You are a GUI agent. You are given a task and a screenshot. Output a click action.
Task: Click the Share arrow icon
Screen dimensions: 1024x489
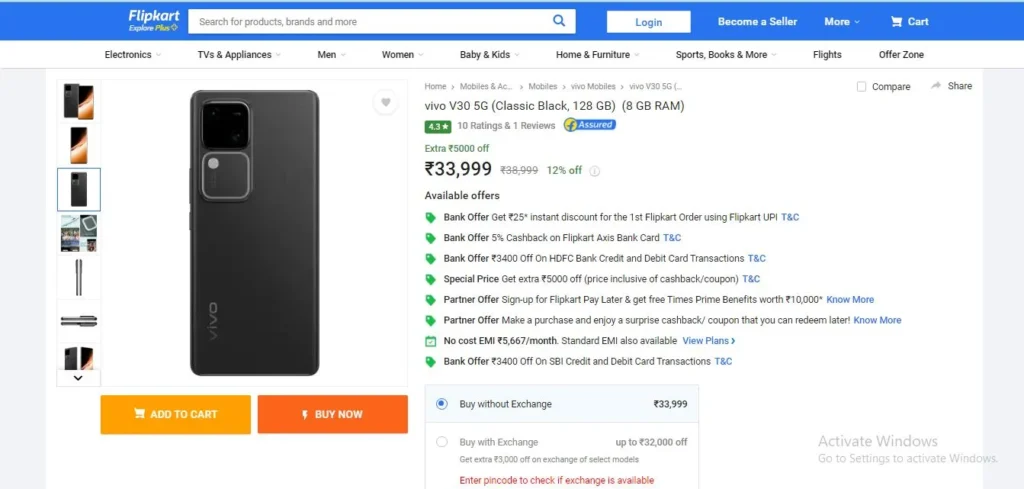pos(936,86)
